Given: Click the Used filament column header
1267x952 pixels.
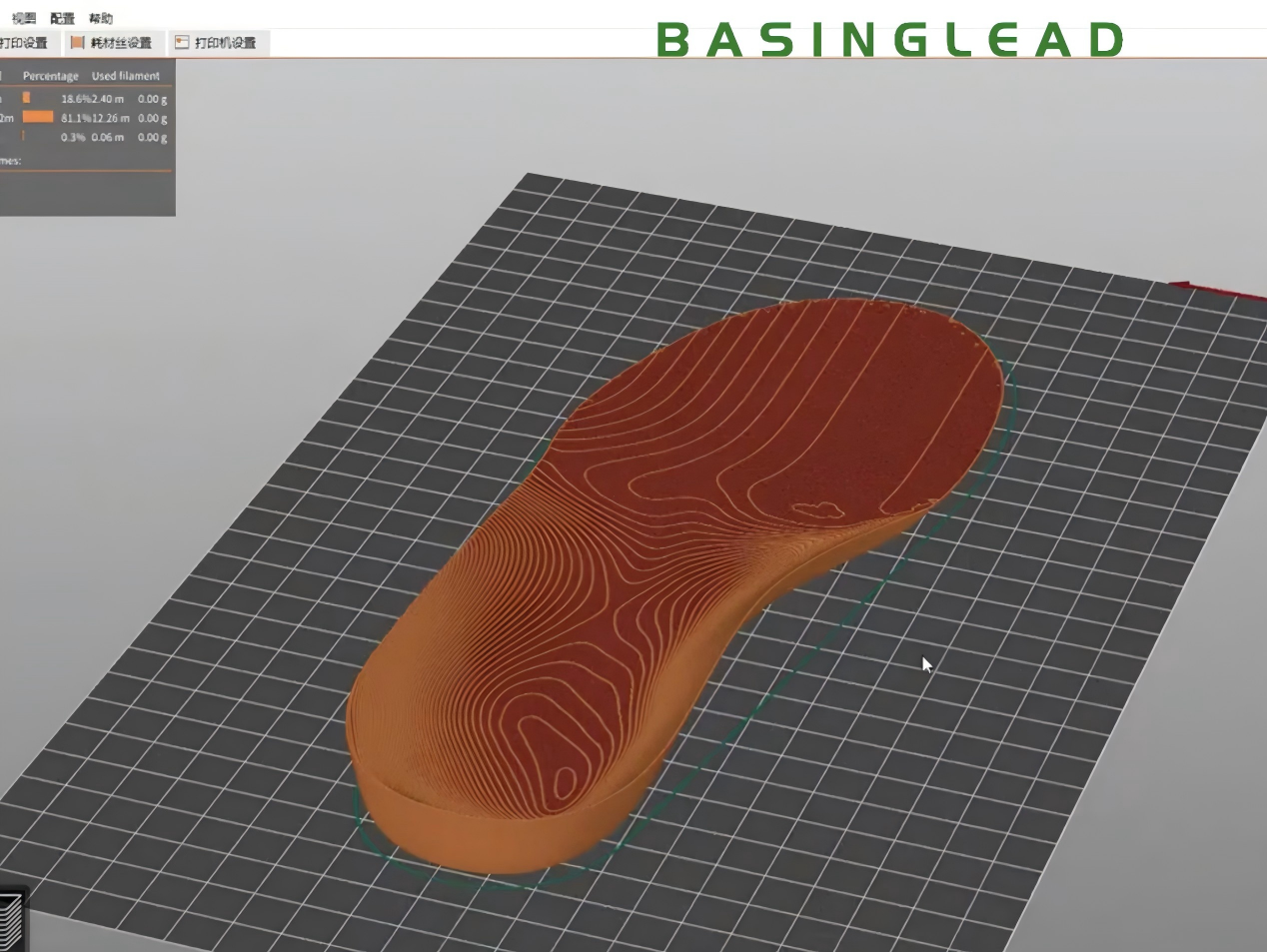Looking at the screenshot, I should coord(126,76).
